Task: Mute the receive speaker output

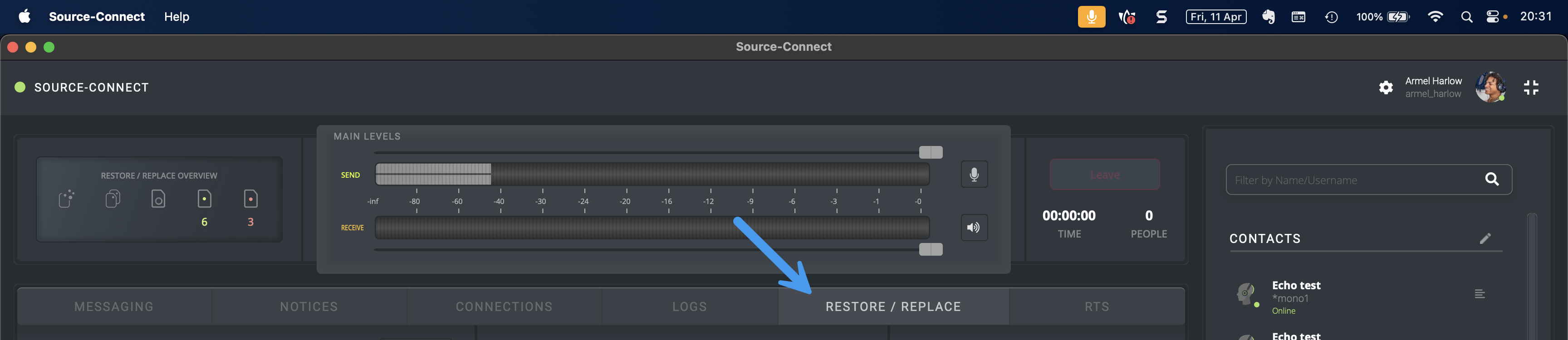Action: 974,228
